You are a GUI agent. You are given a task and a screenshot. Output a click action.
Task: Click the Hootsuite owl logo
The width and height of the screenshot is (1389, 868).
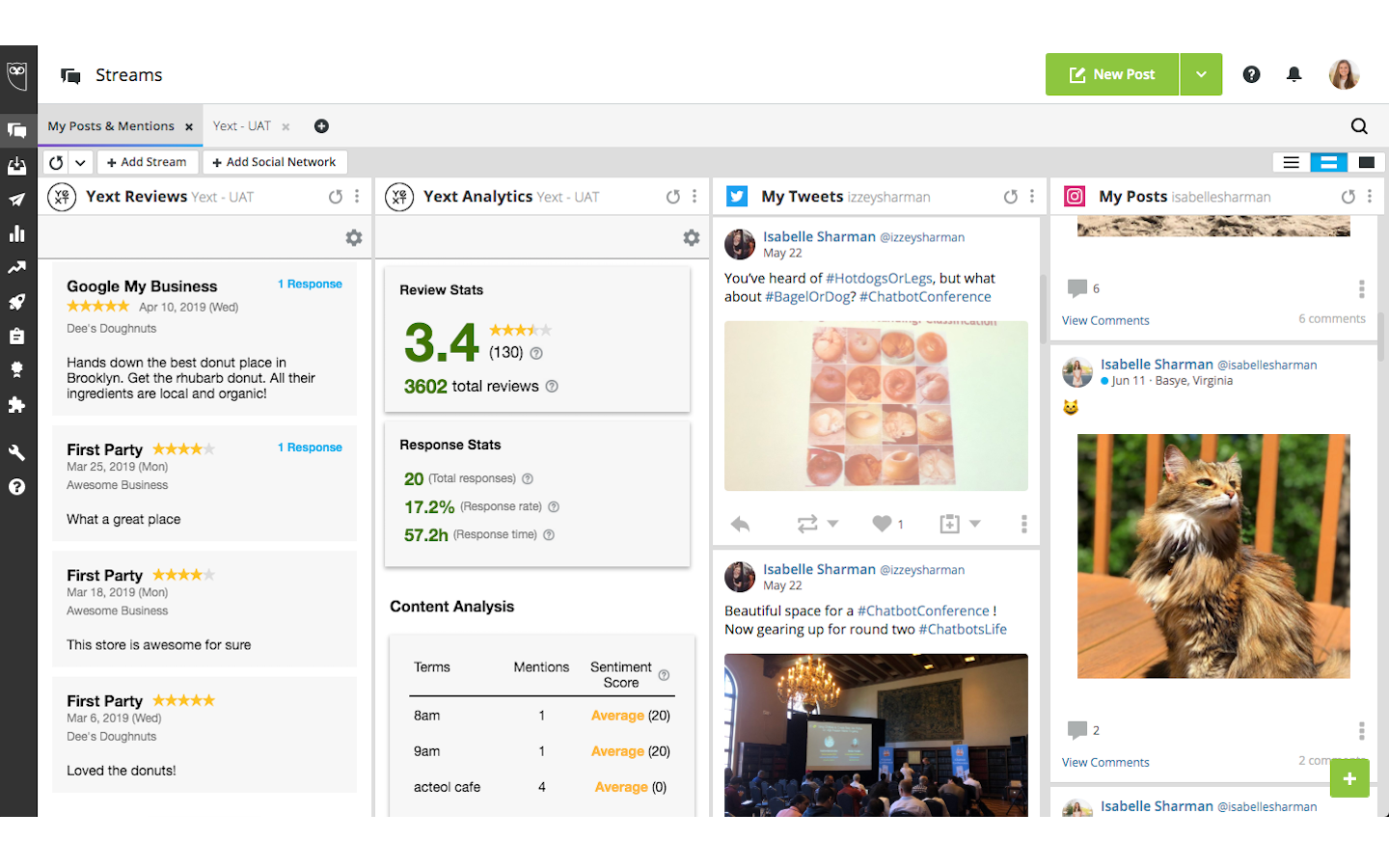(x=17, y=74)
